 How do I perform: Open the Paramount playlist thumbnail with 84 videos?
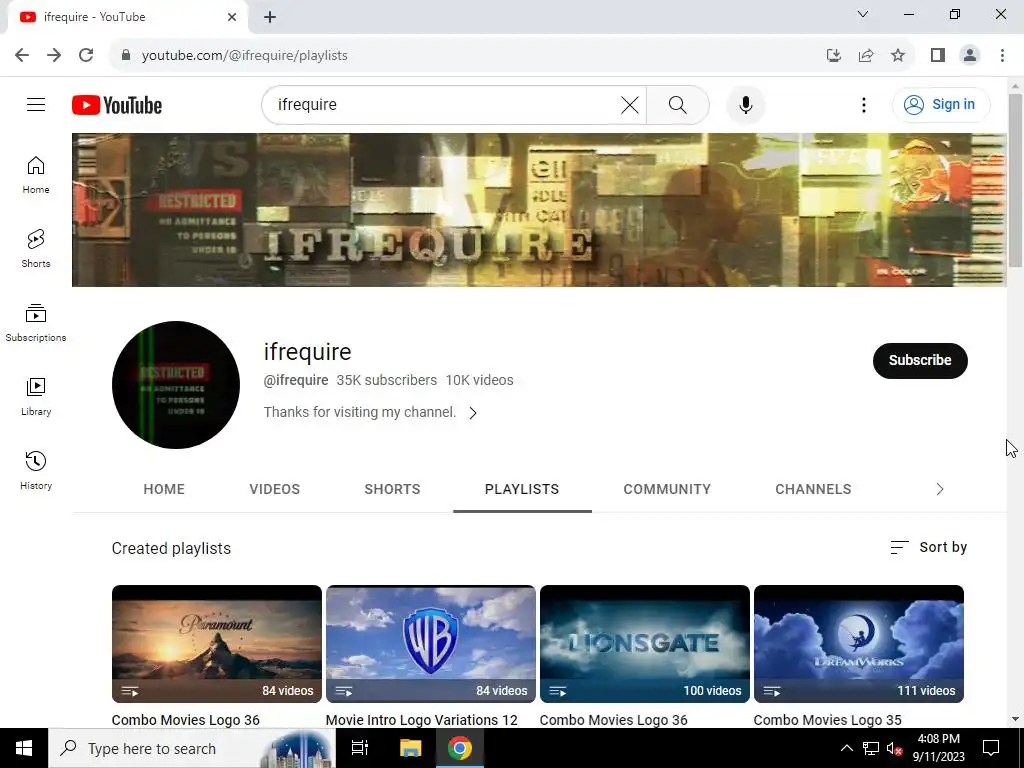point(217,643)
